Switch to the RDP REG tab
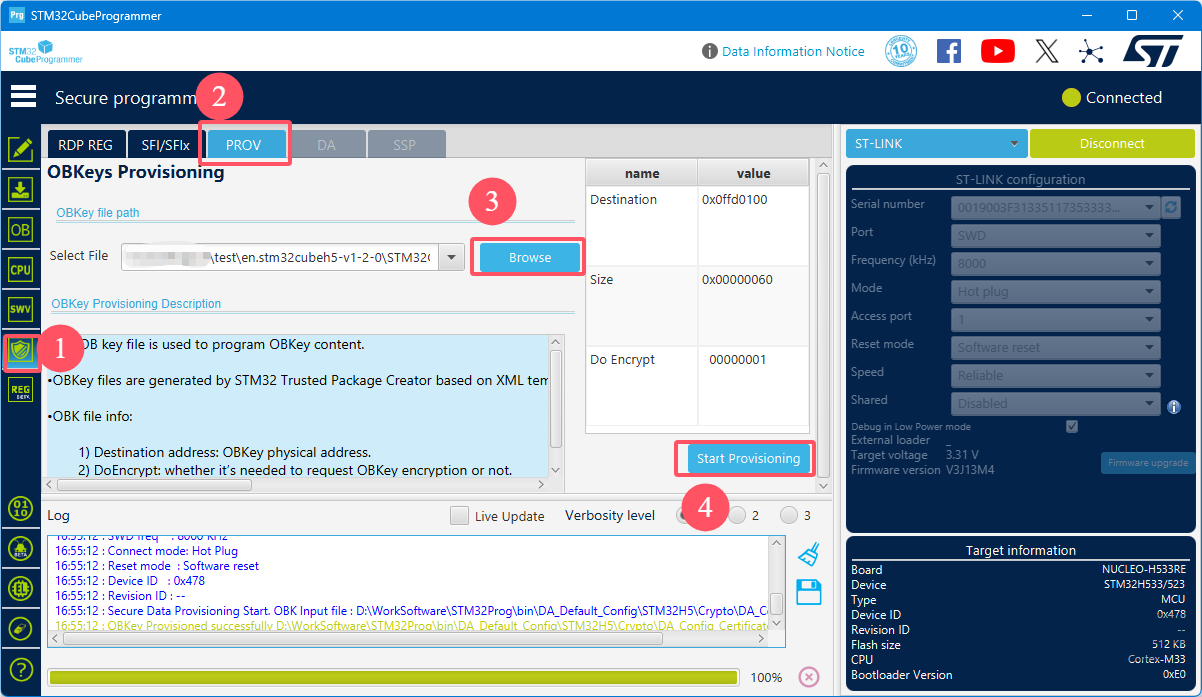The width and height of the screenshot is (1202, 697). [x=86, y=145]
